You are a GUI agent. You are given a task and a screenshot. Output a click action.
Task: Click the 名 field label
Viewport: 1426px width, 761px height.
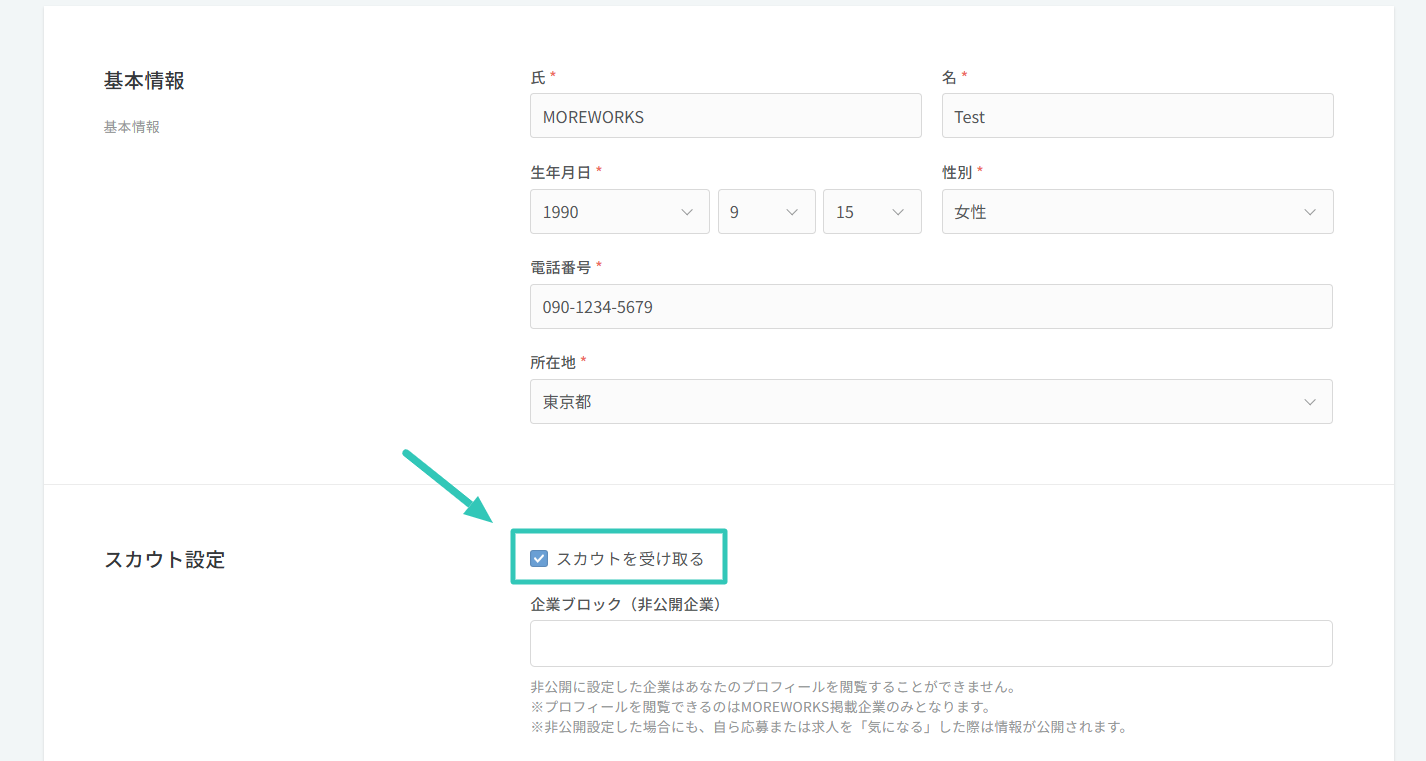(949, 77)
